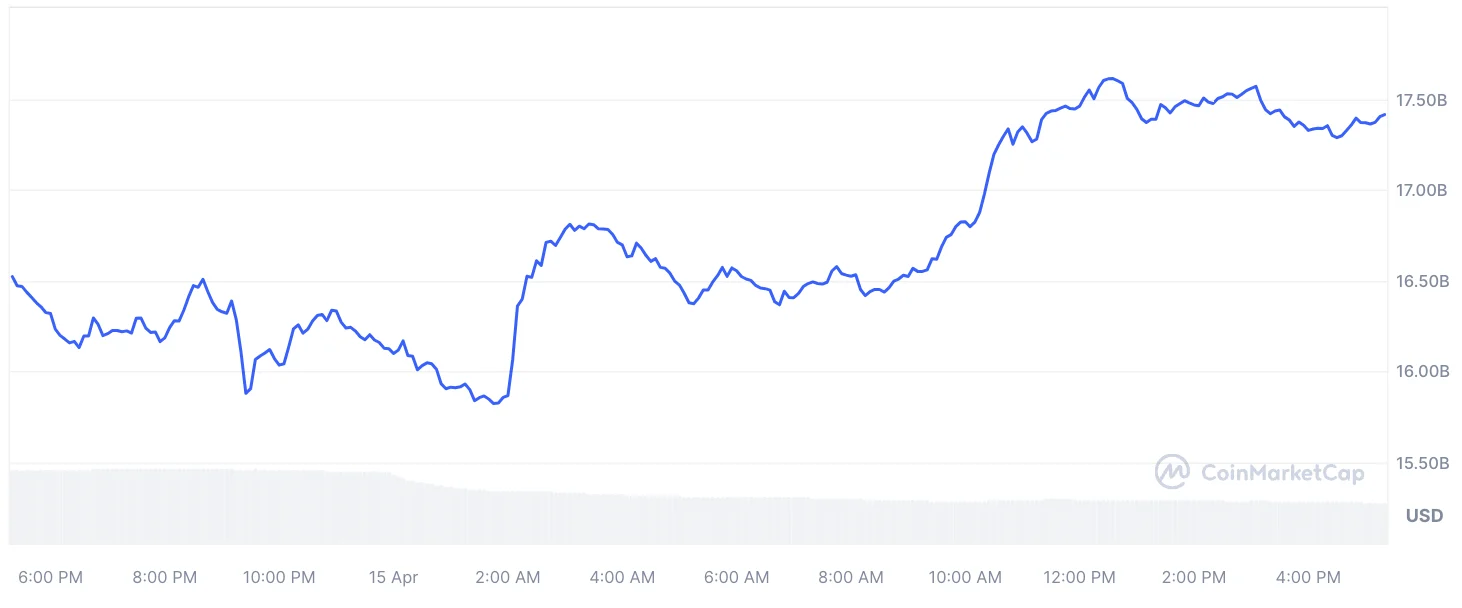Select the 15 Apr date label
The image size is (1462, 608).
pyautogui.click(x=393, y=577)
